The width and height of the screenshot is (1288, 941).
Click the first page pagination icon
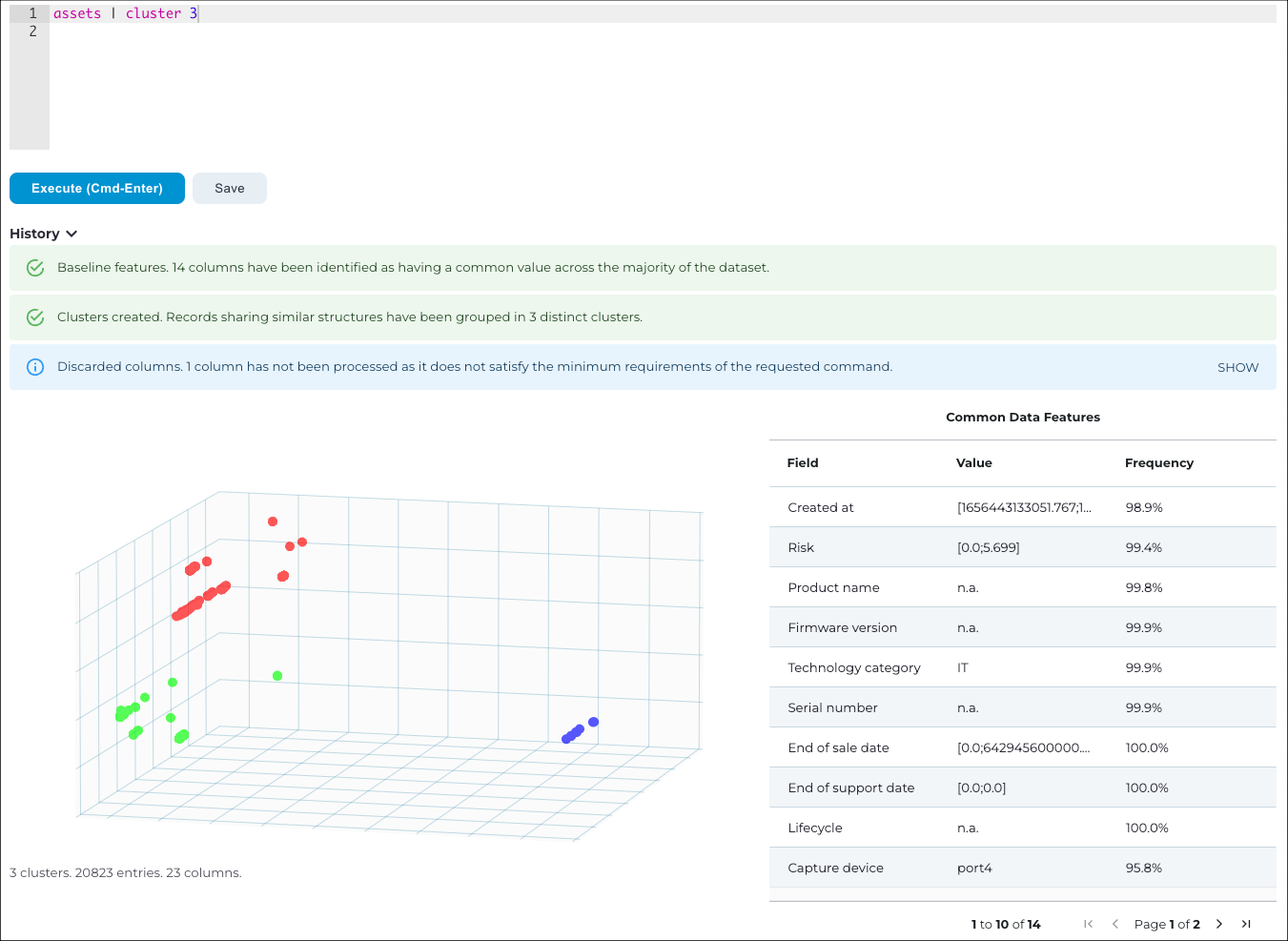pyautogui.click(x=1088, y=924)
